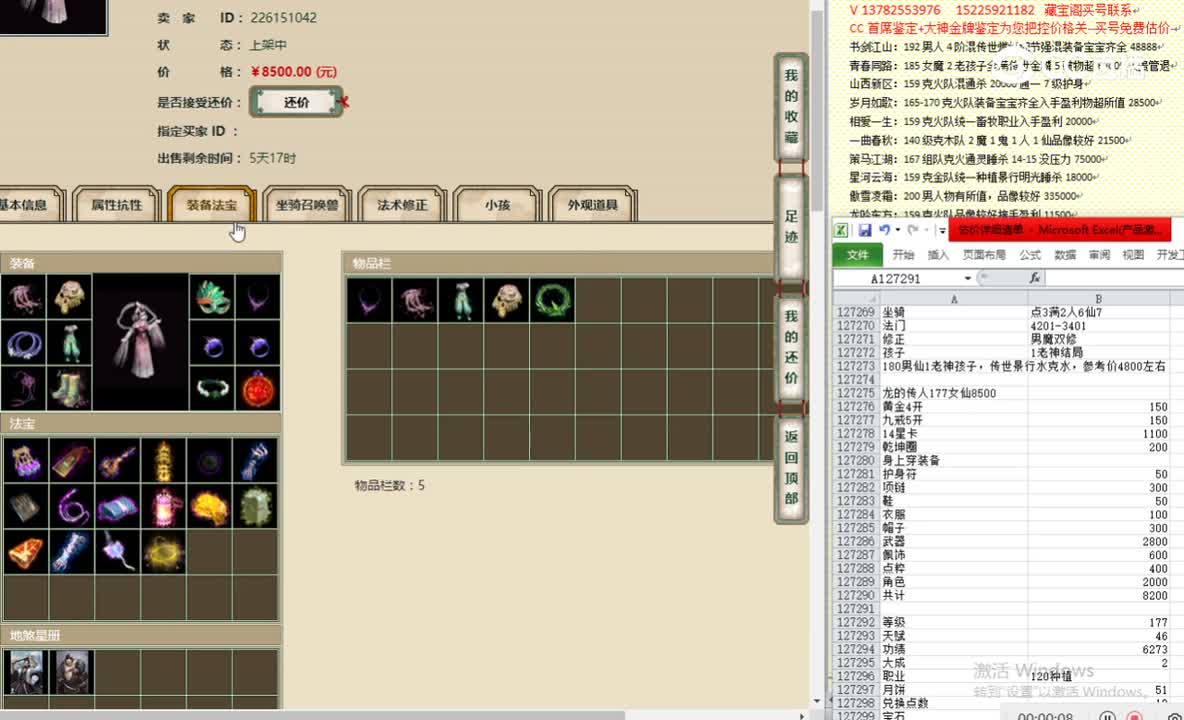Click the purple whip treasure icon
This screenshot has width=1184, height=720.
(x=71, y=506)
